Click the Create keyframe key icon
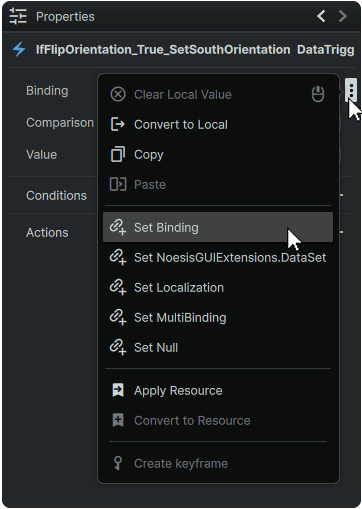 pyautogui.click(x=118, y=463)
